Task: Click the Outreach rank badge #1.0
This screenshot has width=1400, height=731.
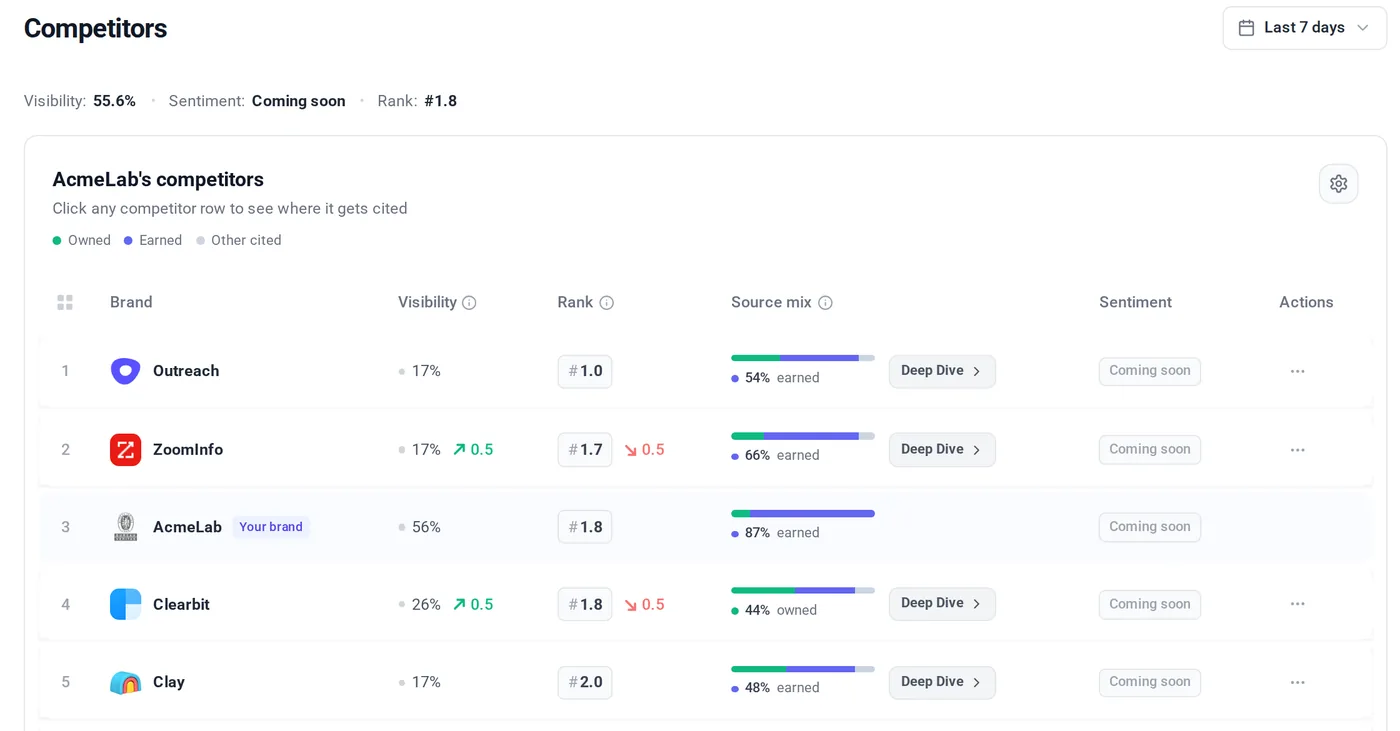Action: pyautogui.click(x=585, y=371)
